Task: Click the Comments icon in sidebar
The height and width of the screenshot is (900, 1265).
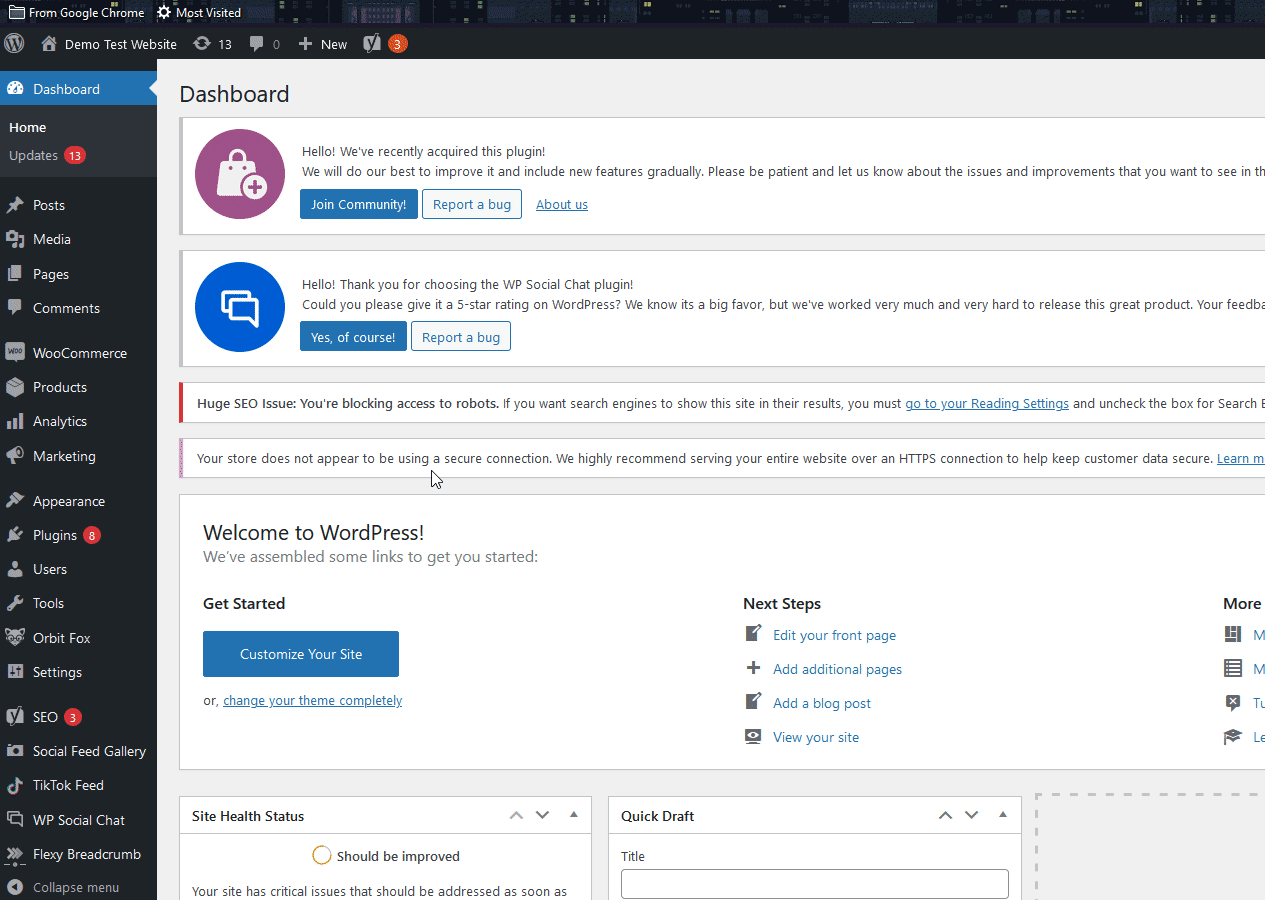Action: pyautogui.click(x=15, y=308)
